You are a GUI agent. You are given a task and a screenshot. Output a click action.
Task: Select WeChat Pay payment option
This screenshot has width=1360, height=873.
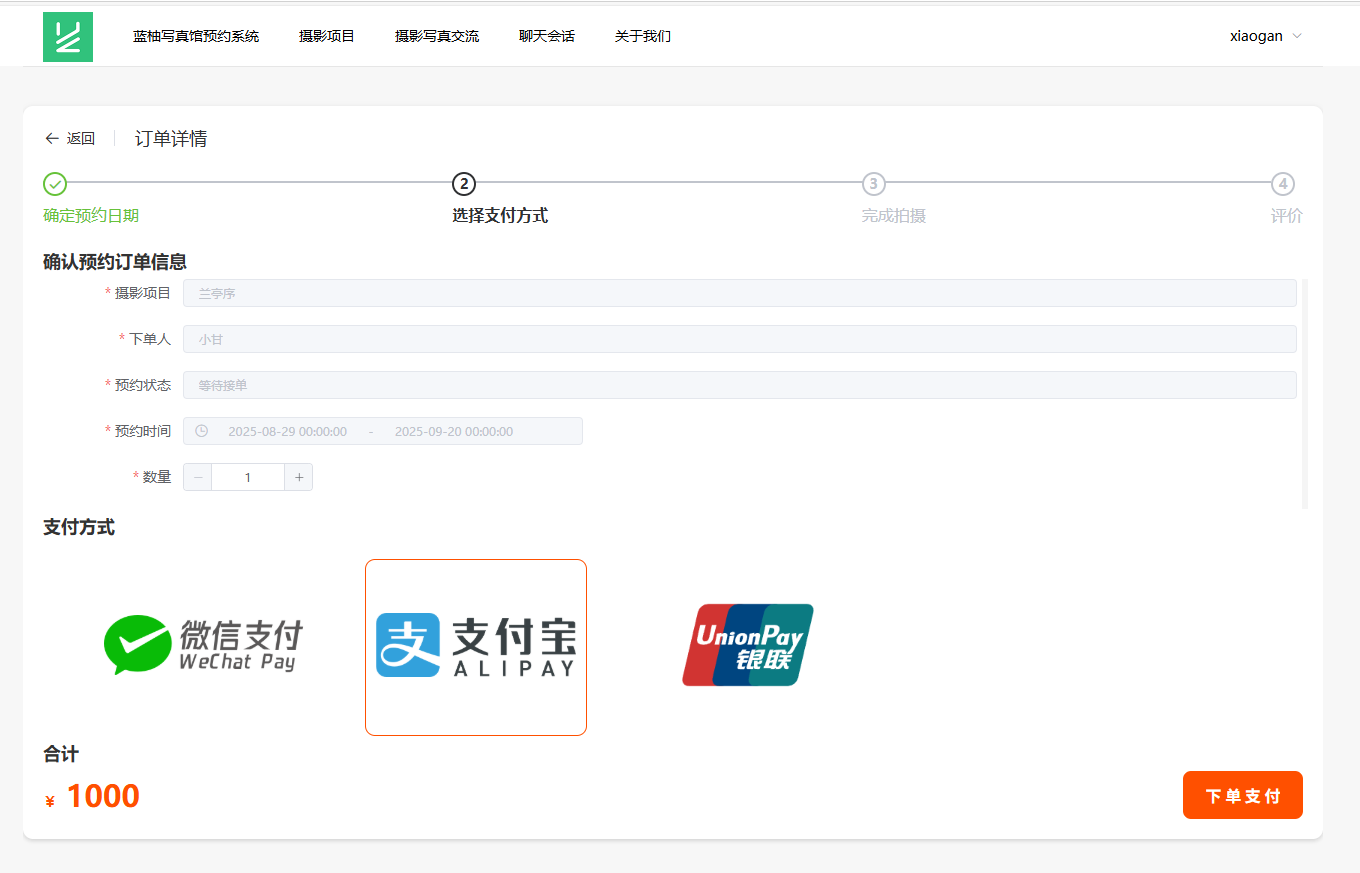click(203, 645)
